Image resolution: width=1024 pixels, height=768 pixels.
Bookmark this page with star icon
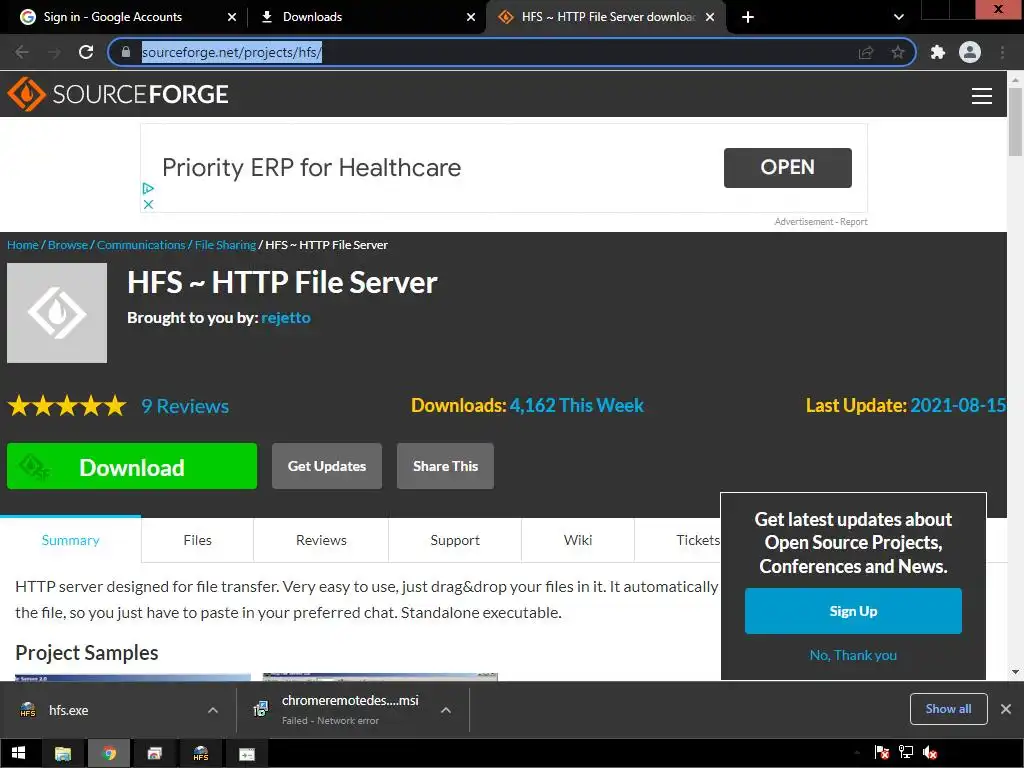[x=898, y=52]
